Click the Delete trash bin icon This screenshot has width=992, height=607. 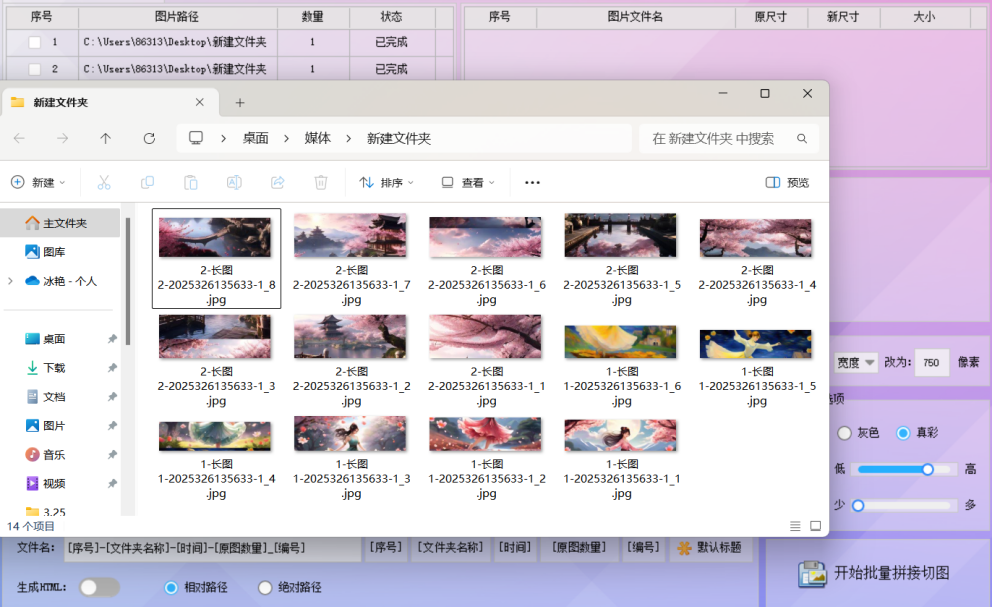321,182
